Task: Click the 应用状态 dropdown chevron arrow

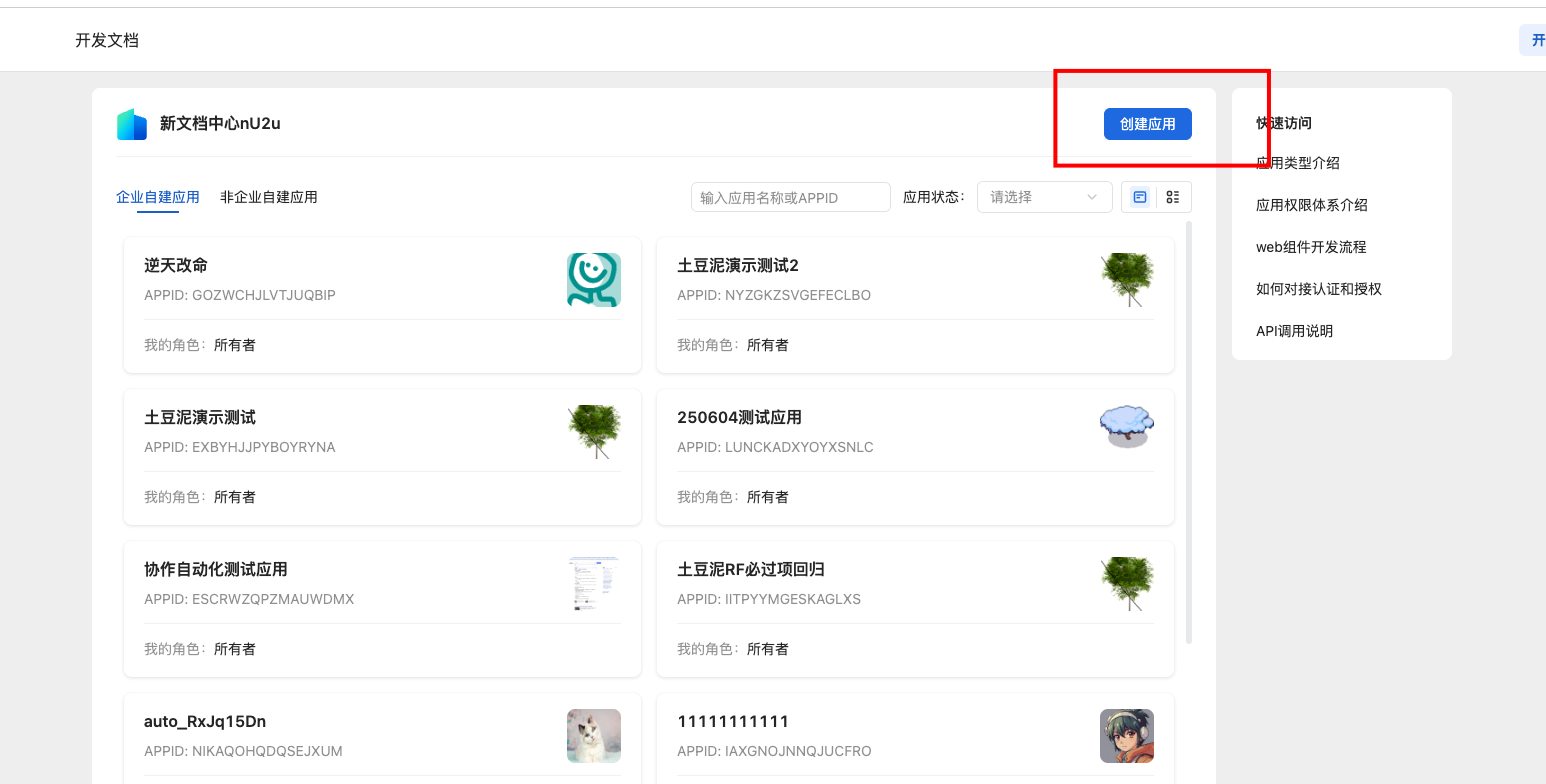Action: (1092, 197)
